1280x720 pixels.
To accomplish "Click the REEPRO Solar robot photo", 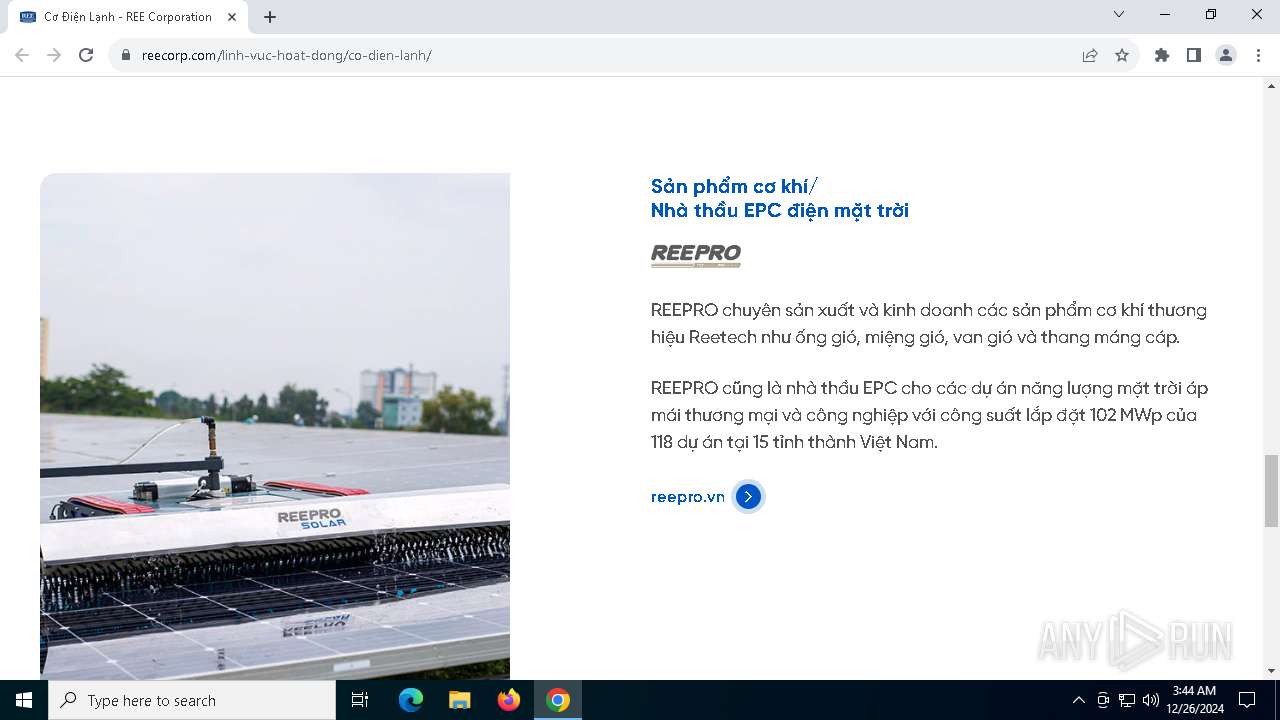I will tap(275, 427).
